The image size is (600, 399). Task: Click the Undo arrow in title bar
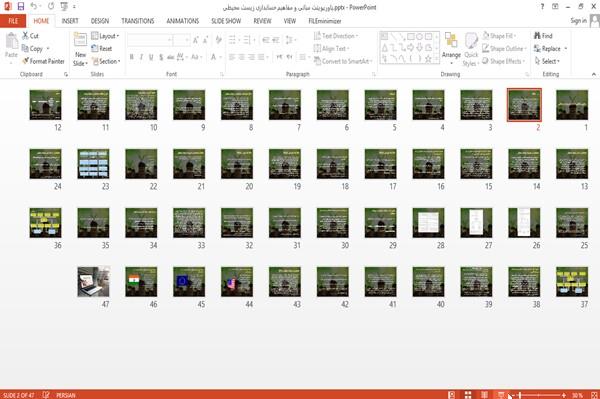pyautogui.click(x=34, y=6)
